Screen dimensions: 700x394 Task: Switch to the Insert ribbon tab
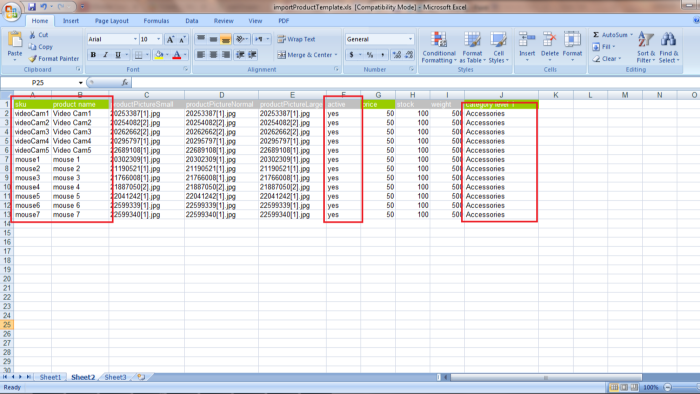point(71,21)
